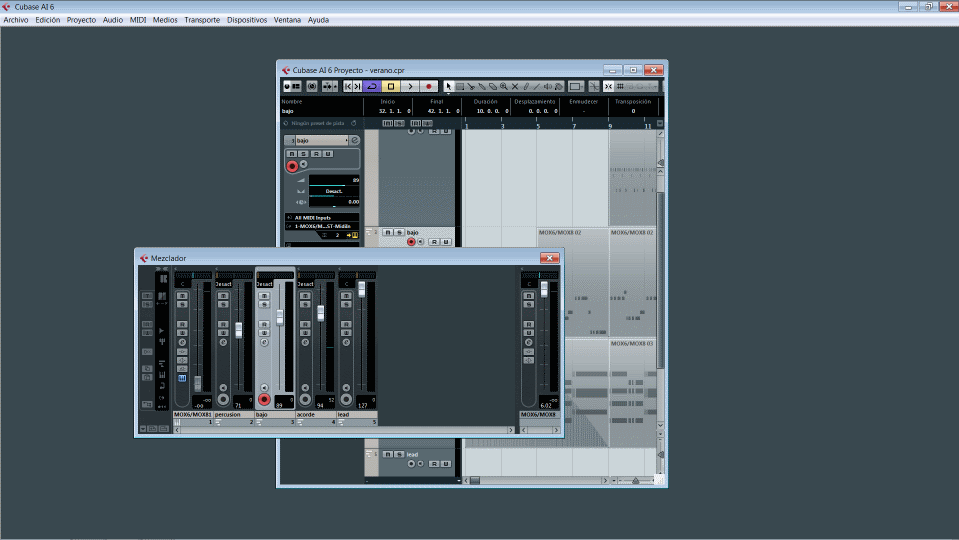
Task: Mute the acorde channel in the mixer
Action: coord(305,296)
